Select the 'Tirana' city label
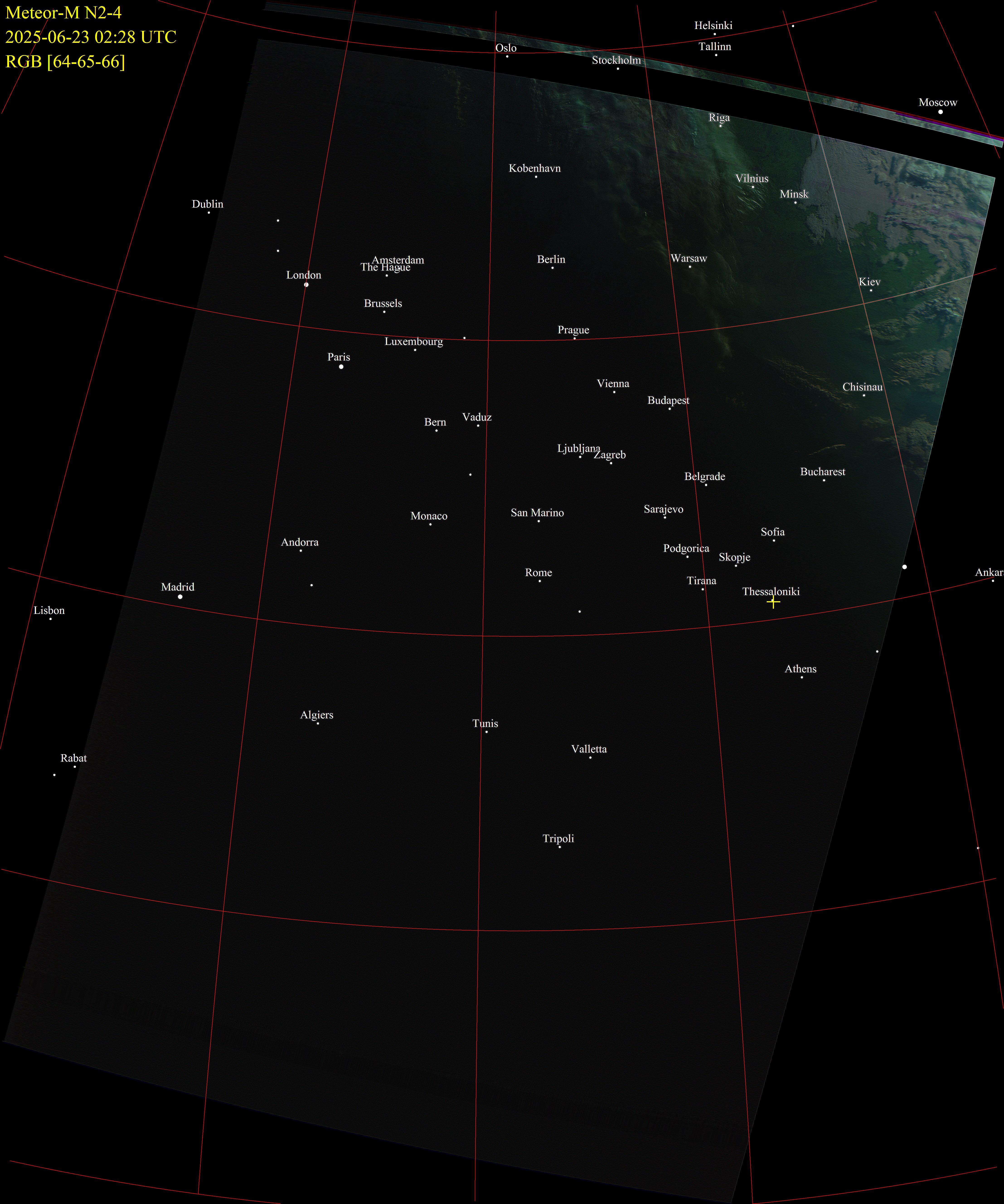The width and height of the screenshot is (1004, 1204). [x=701, y=581]
